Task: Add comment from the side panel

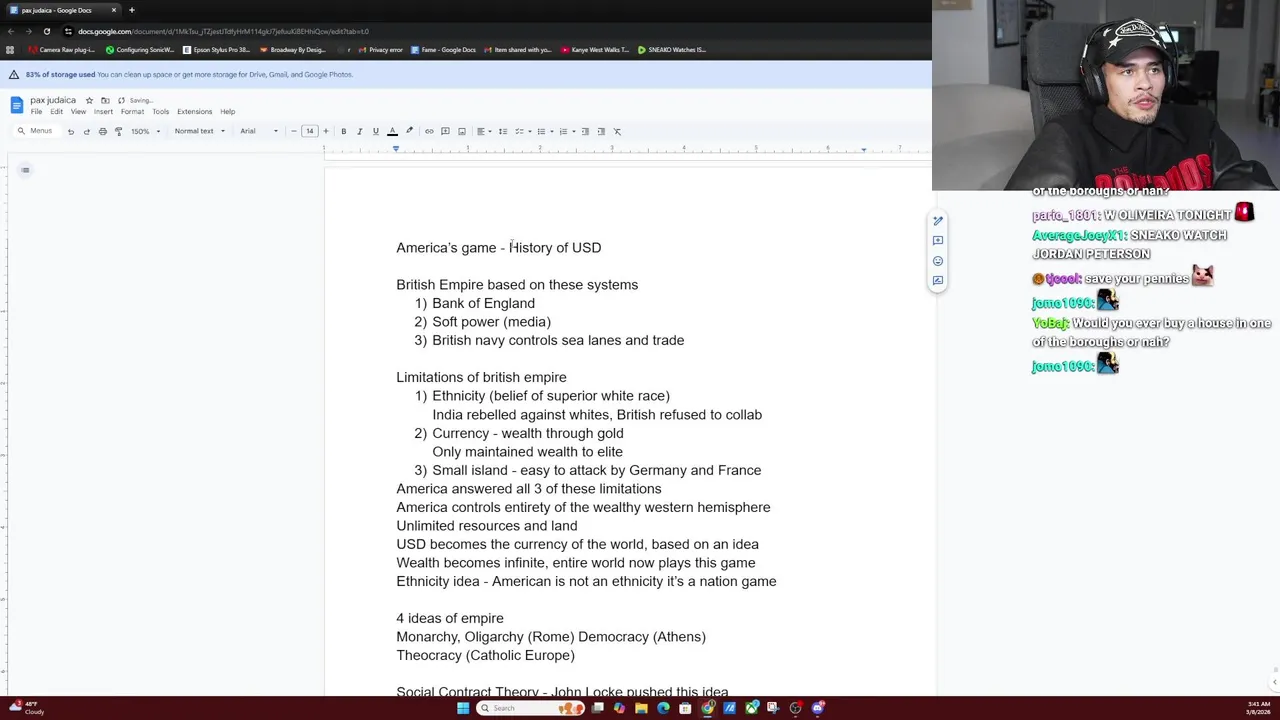Action: (x=938, y=241)
